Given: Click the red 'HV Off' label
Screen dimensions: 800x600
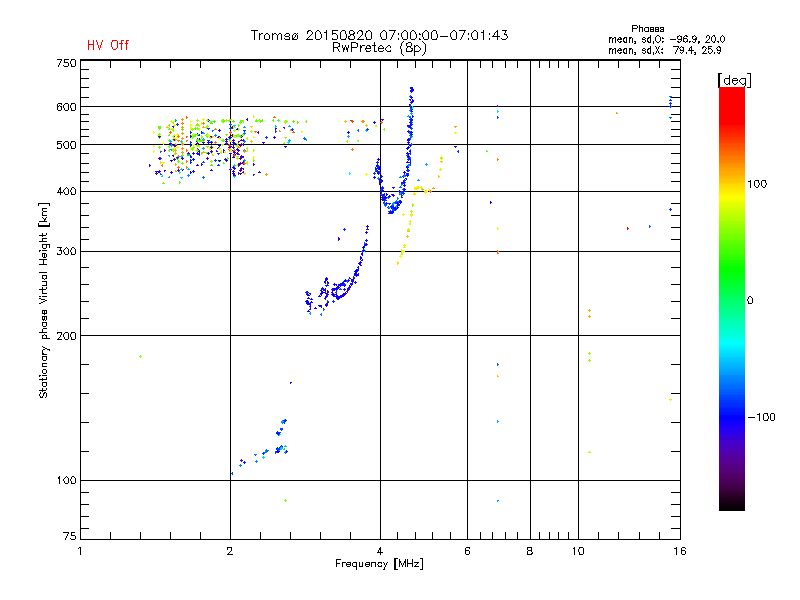Looking at the screenshot, I should pyautogui.click(x=108, y=45).
